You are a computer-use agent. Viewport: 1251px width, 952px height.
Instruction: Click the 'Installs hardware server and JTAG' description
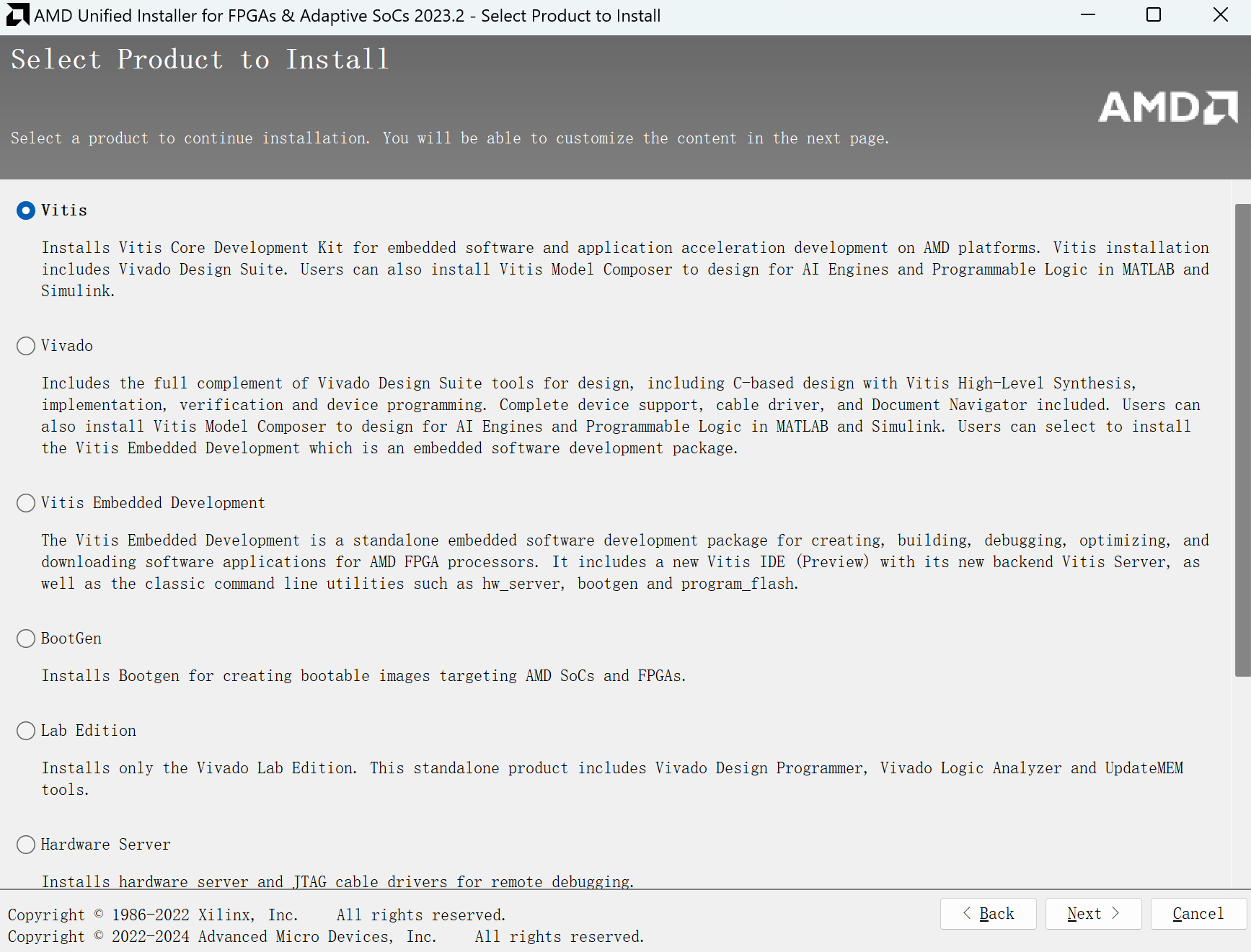pyautogui.click(x=337, y=881)
